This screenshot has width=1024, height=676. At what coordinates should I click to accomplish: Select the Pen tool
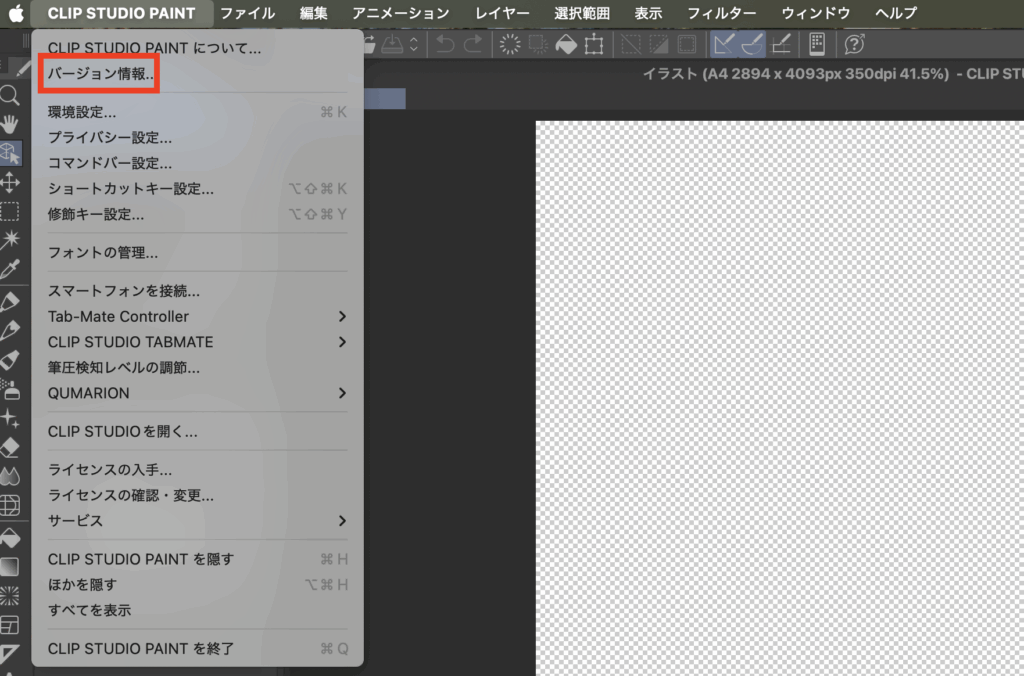point(10,301)
